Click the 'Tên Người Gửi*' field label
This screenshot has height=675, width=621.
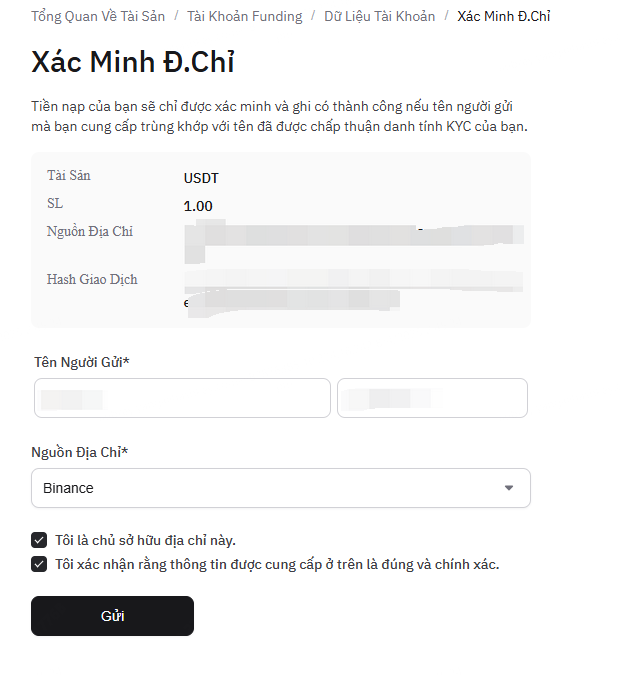point(82,362)
